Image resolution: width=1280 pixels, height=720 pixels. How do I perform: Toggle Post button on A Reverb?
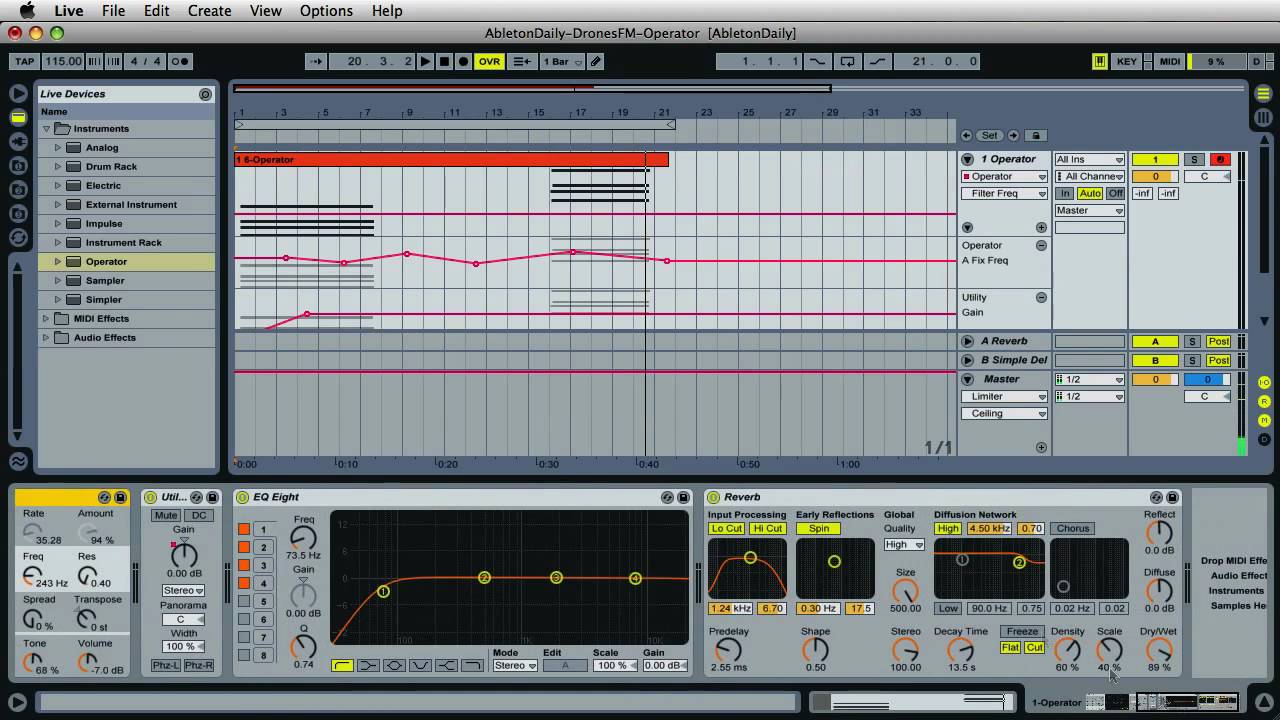pyautogui.click(x=1218, y=342)
